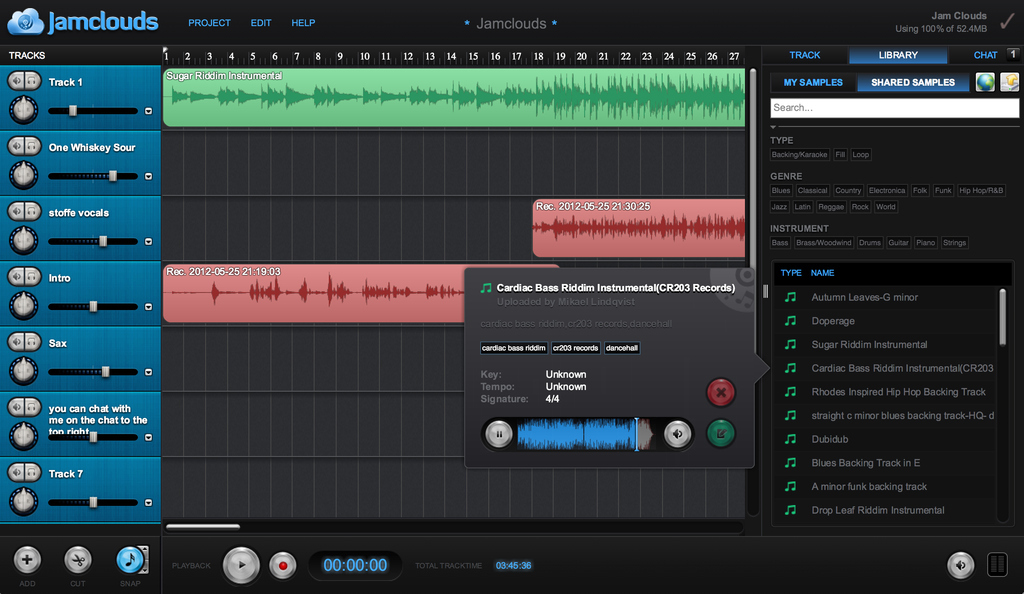This screenshot has height=594, width=1024.
Task: Click the music note icon beside Autumn Leaves-G minor
Action: tap(790, 297)
